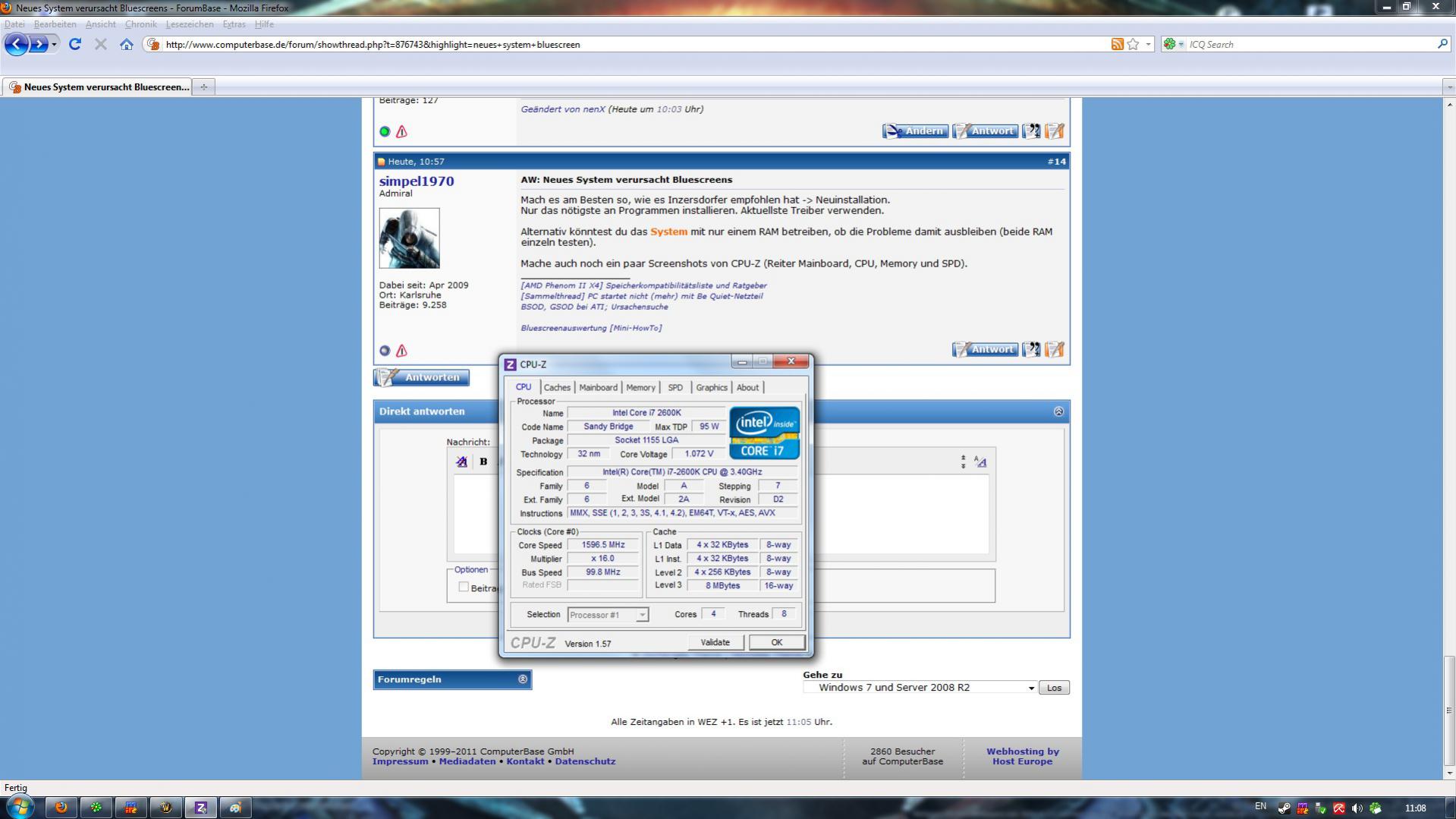
Task: Stop loading the current page
Action: (100, 44)
